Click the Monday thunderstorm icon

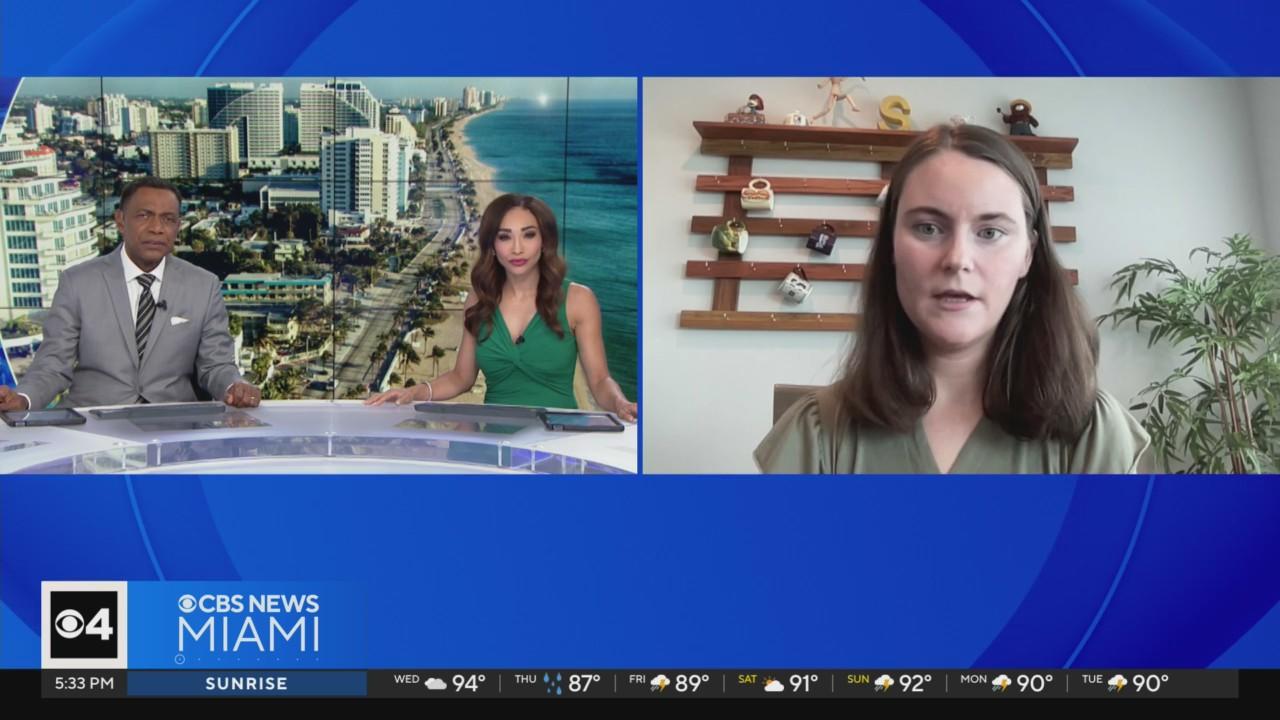pyautogui.click(x=1002, y=684)
